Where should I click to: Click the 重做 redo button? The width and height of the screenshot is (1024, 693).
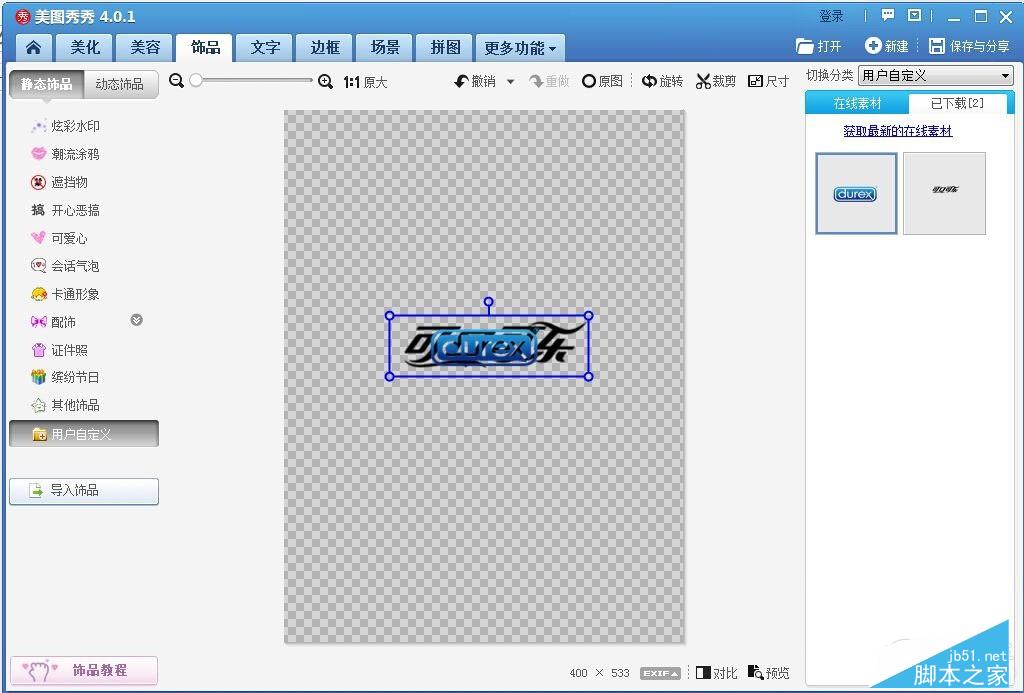(549, 81)
